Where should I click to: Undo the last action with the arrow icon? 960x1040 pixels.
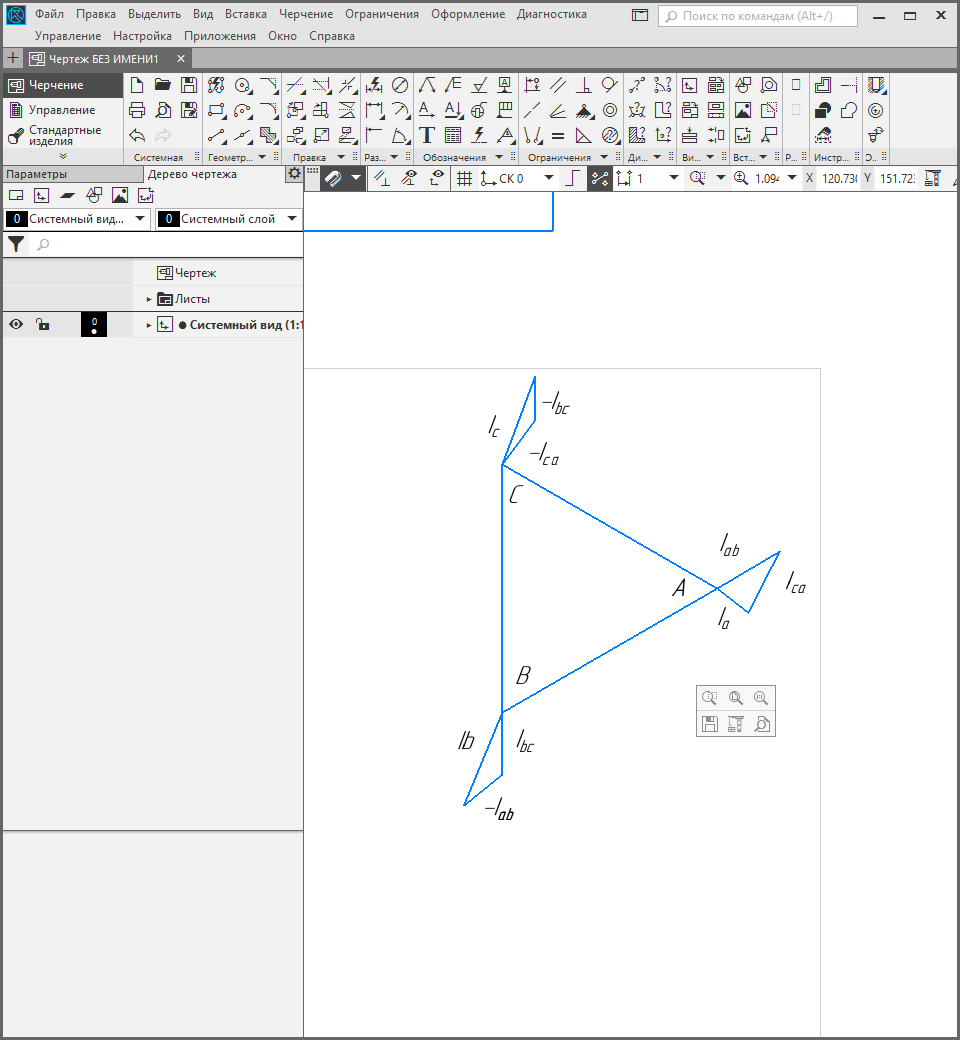click(x=137, y=135)
